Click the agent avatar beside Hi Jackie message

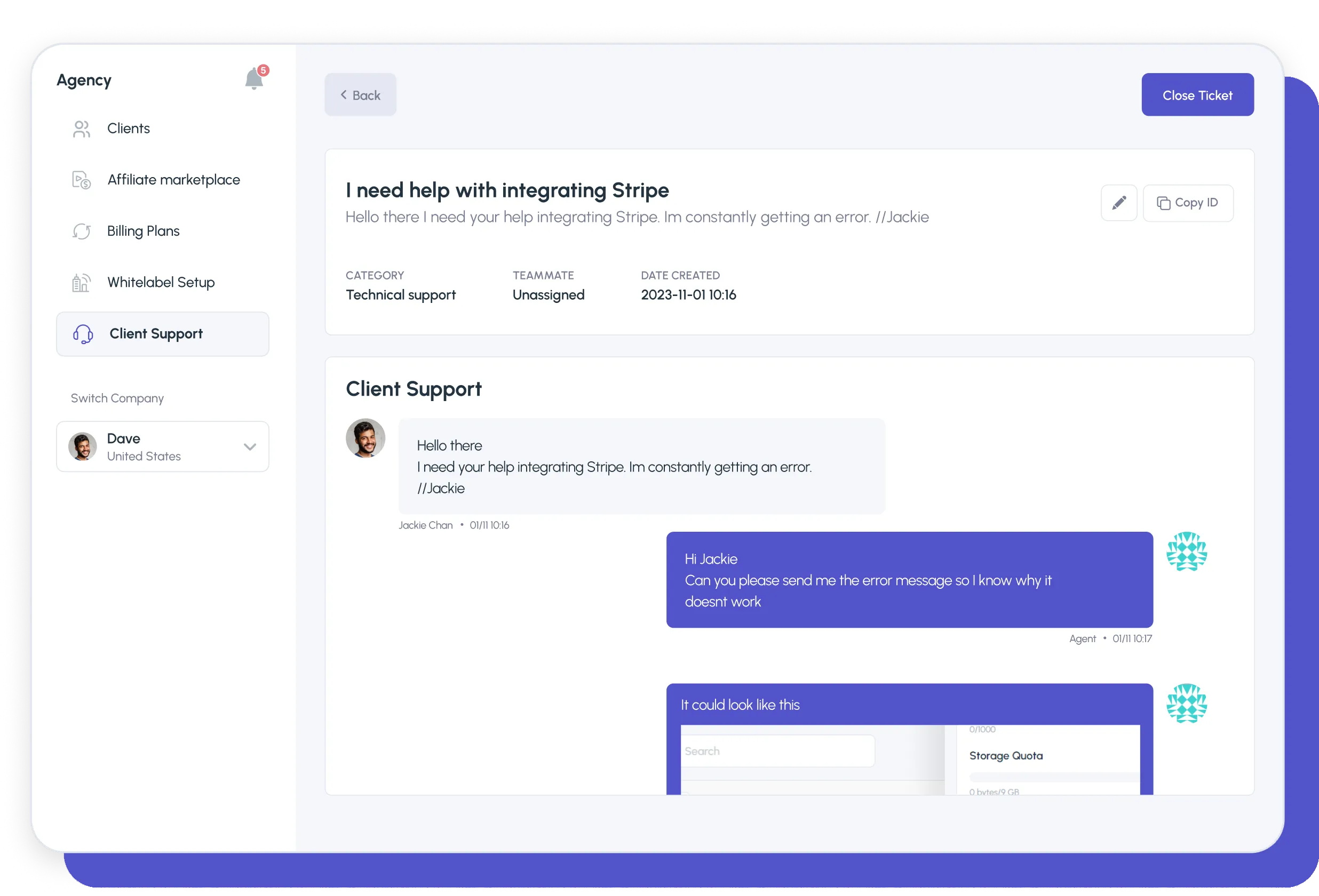(1186, 551)
